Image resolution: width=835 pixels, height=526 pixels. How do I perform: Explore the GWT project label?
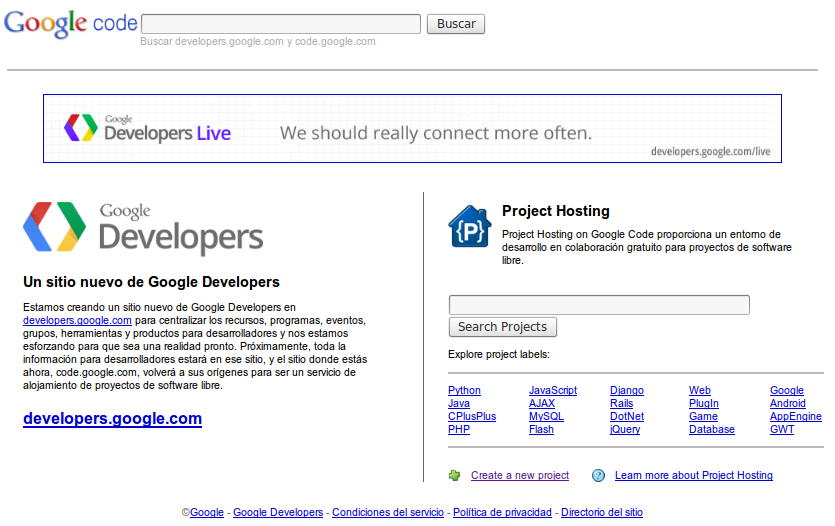pyautogui.click(x=782, y=429)
